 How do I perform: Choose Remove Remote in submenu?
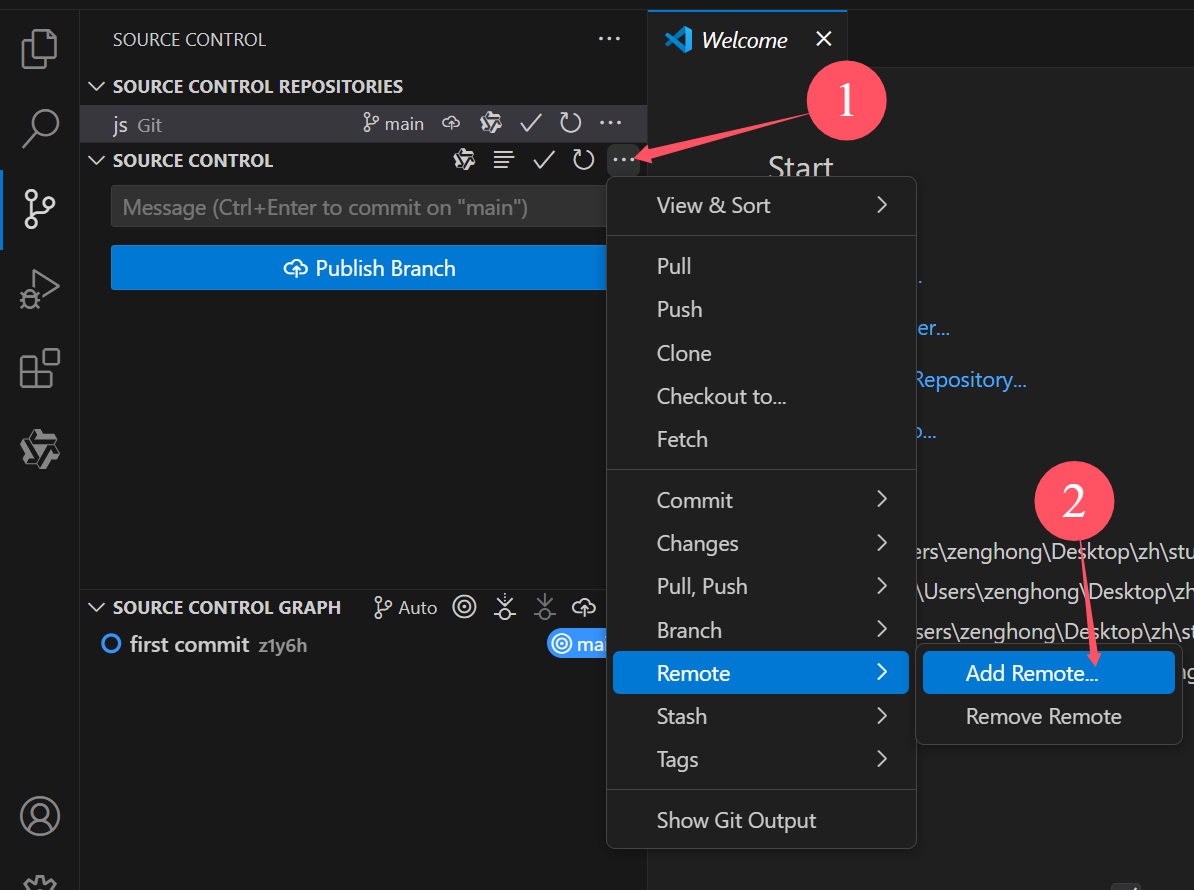(x=1049, y=716)
